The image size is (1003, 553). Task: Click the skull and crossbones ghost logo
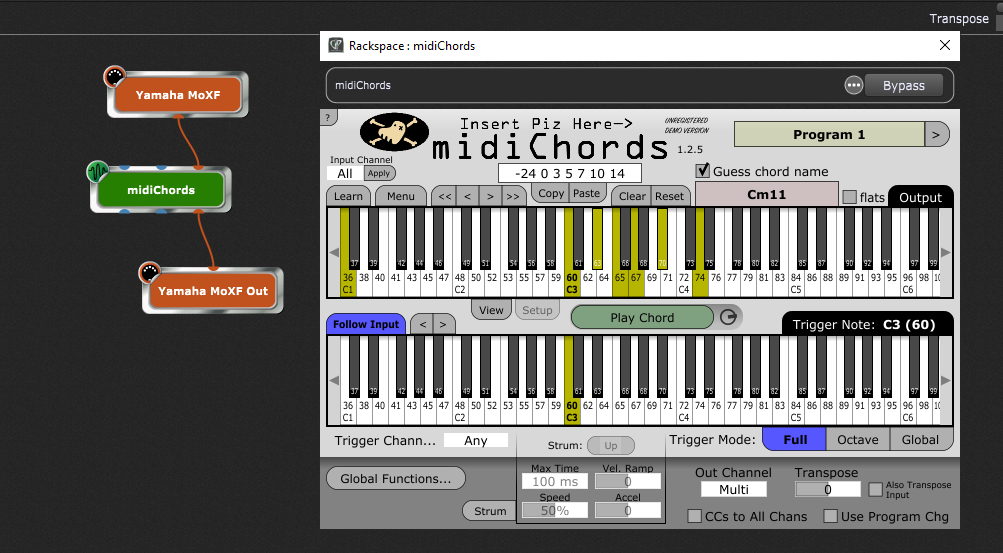click(394, 132)
